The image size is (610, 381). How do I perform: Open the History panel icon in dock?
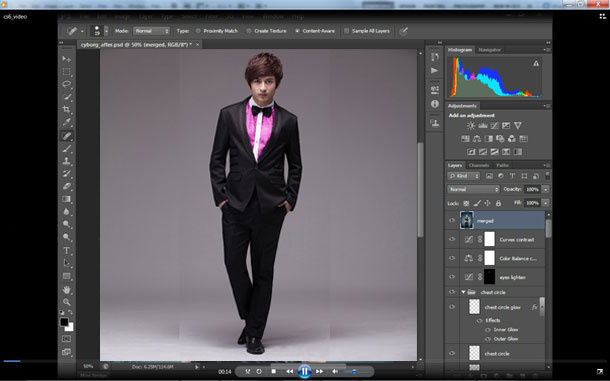435,57
